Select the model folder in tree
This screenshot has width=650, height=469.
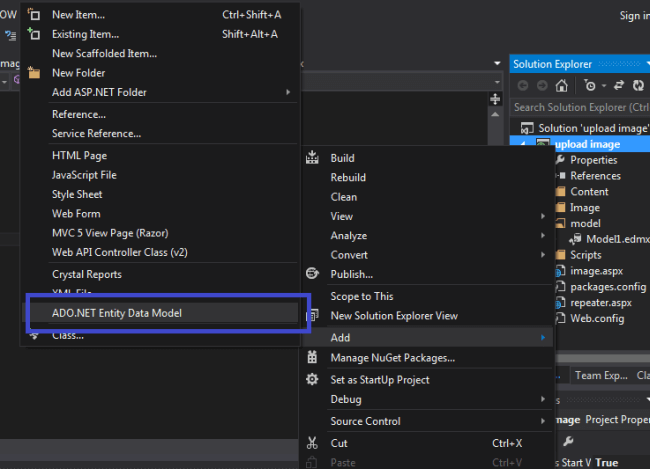(585, 224)
